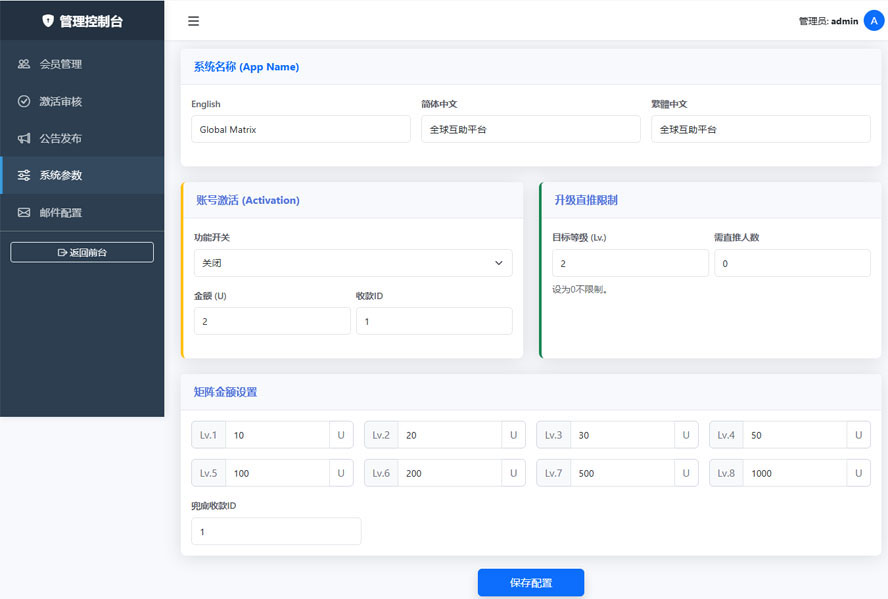Click the 邮件配置 envelope icon in sidebar
This screenshot has height=599, width=888.
[24, 212]
